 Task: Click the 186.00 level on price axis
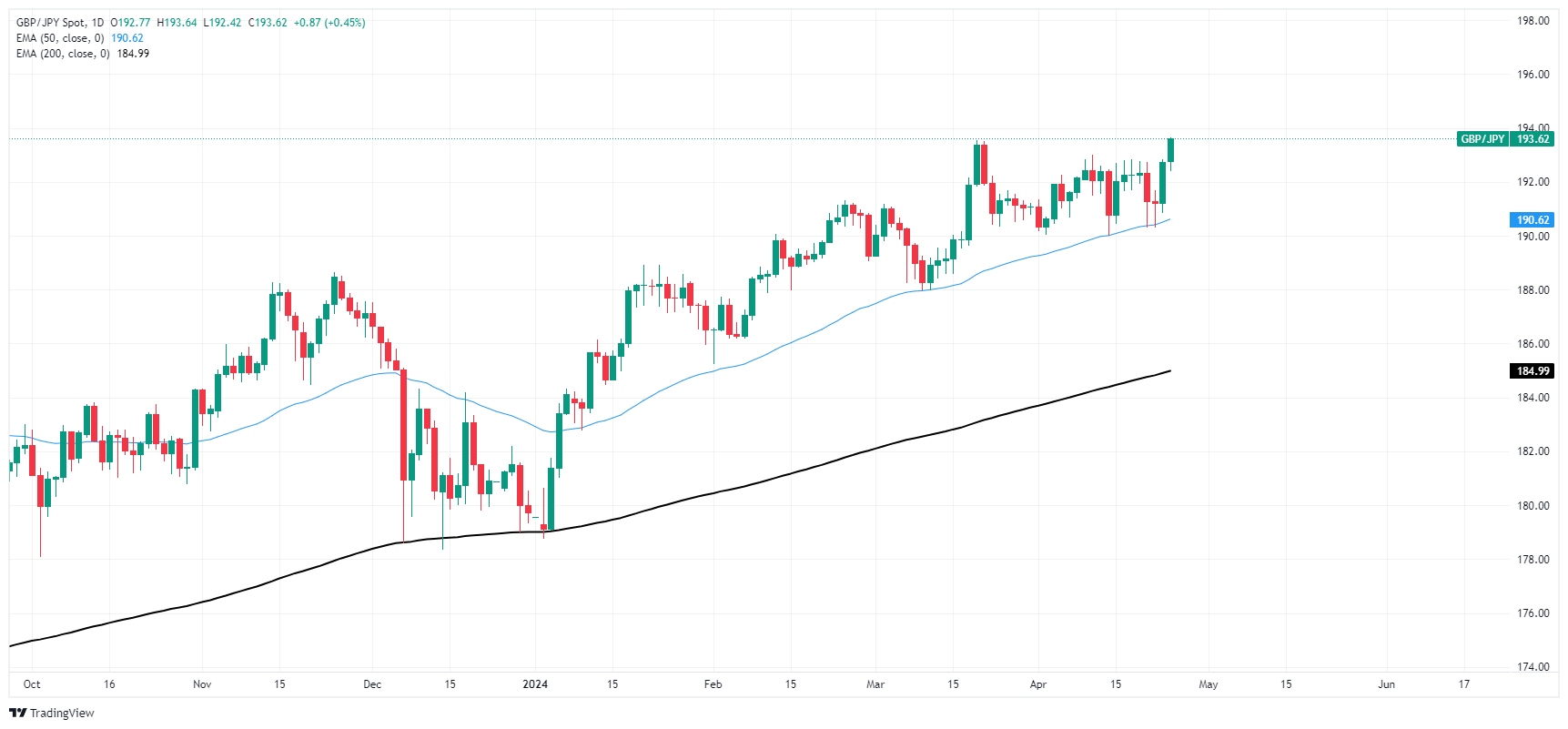click(1533, 344)
